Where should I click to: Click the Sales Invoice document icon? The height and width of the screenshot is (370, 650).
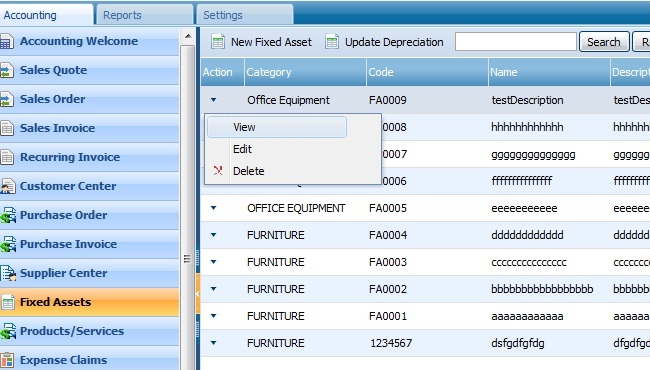[7, 128]
